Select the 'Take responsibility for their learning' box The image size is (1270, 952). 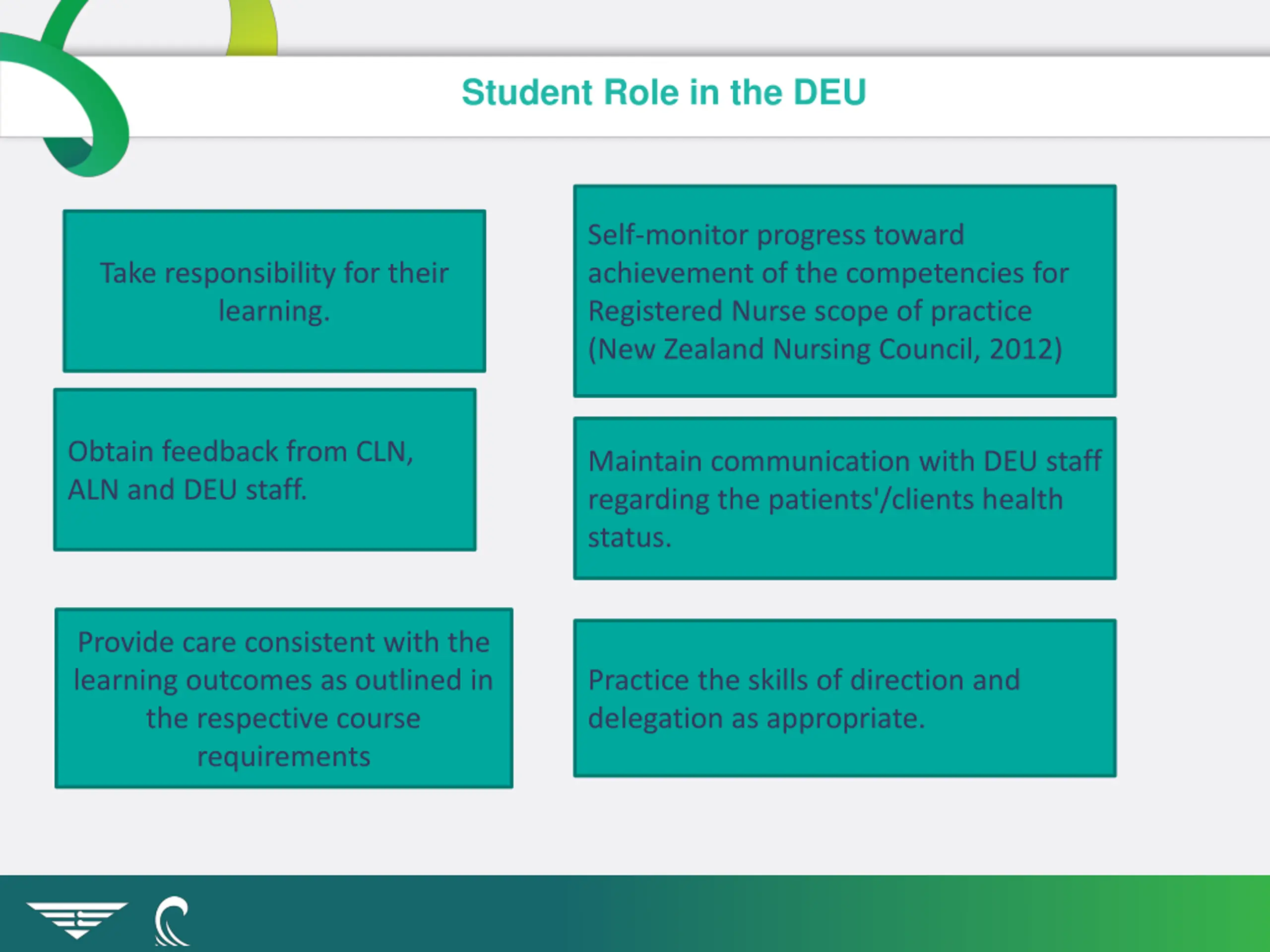click(274, 291)
